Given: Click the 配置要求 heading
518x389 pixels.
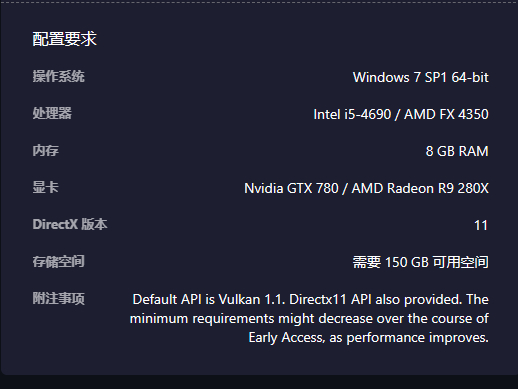Looking at the screenshot, I should pos(64,39).
